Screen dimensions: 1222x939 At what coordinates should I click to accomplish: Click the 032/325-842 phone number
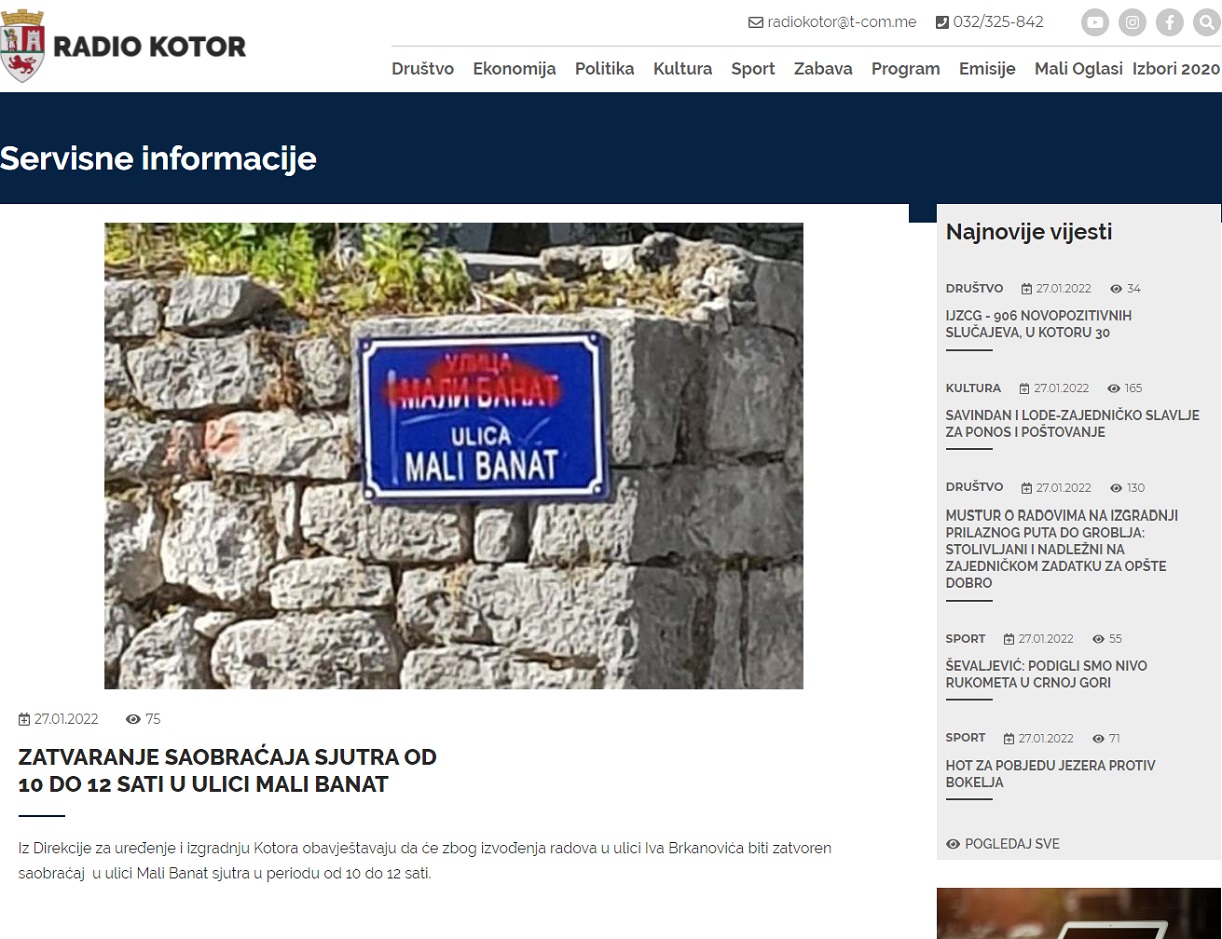998,22
